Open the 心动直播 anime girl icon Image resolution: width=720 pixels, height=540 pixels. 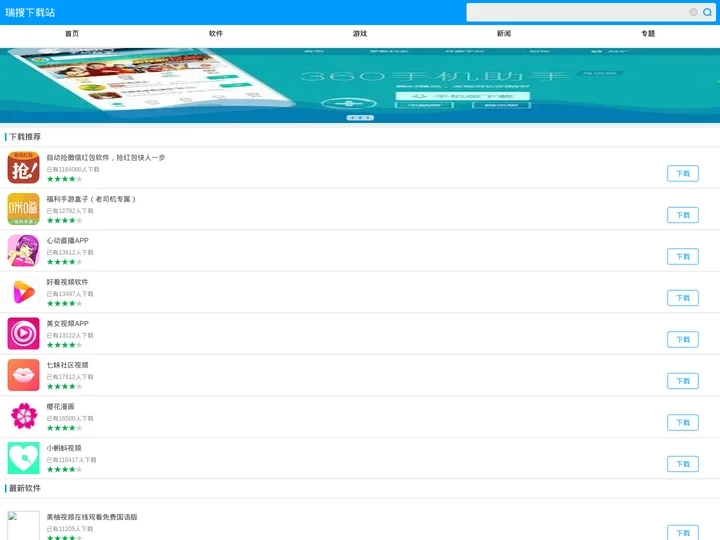23,251
